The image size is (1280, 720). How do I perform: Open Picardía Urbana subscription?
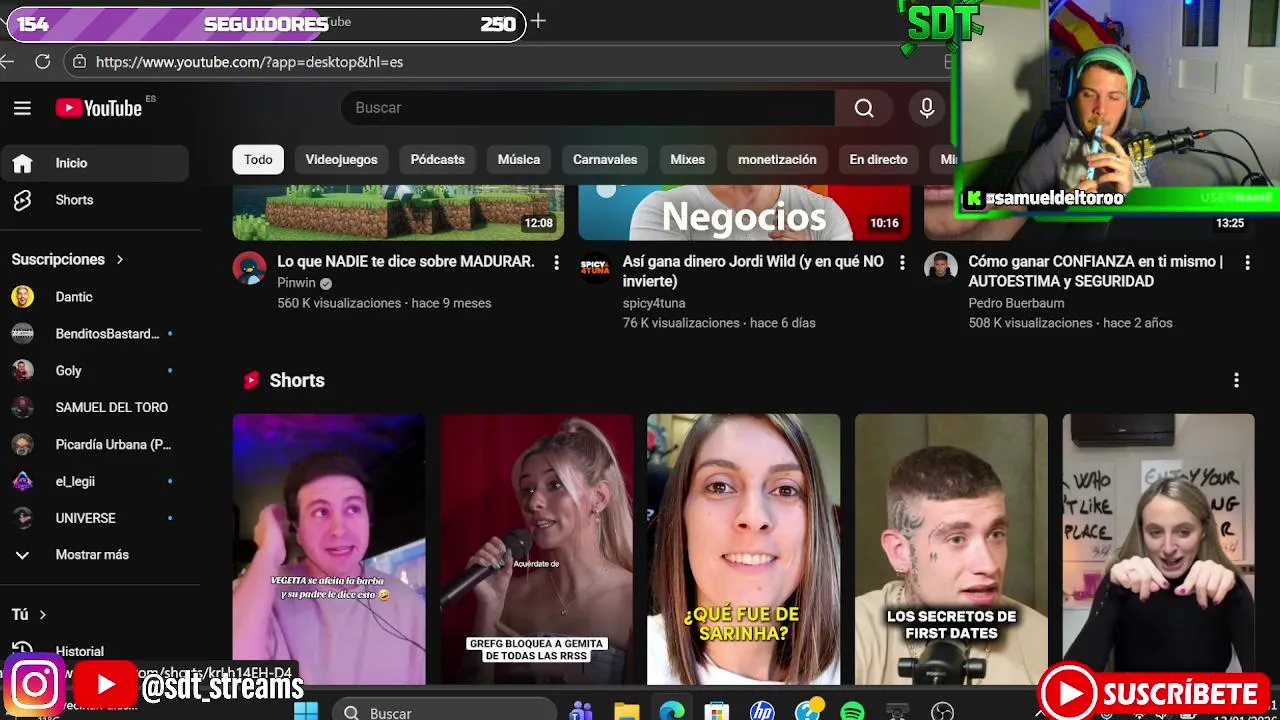(94, 445)
